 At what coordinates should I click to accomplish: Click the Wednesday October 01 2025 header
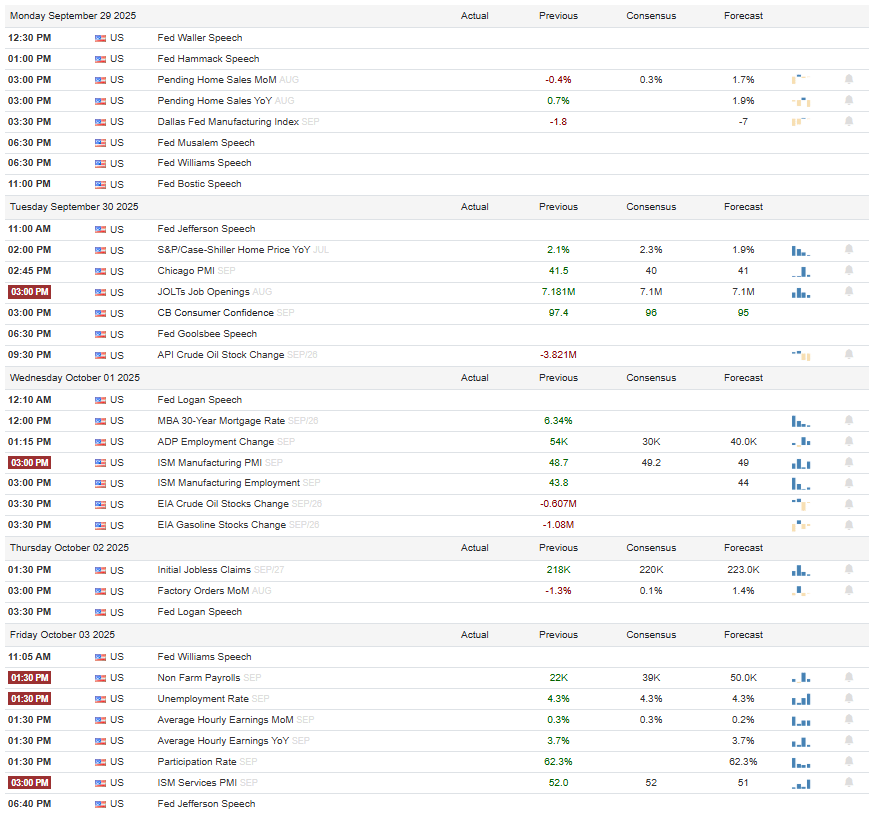pos(75,378)
